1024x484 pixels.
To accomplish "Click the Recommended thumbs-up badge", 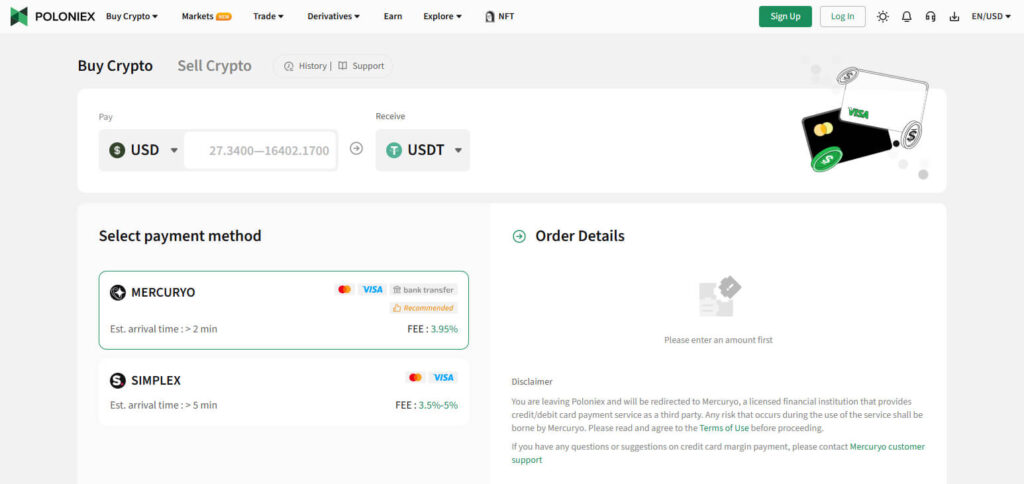I will coord(424,308).
